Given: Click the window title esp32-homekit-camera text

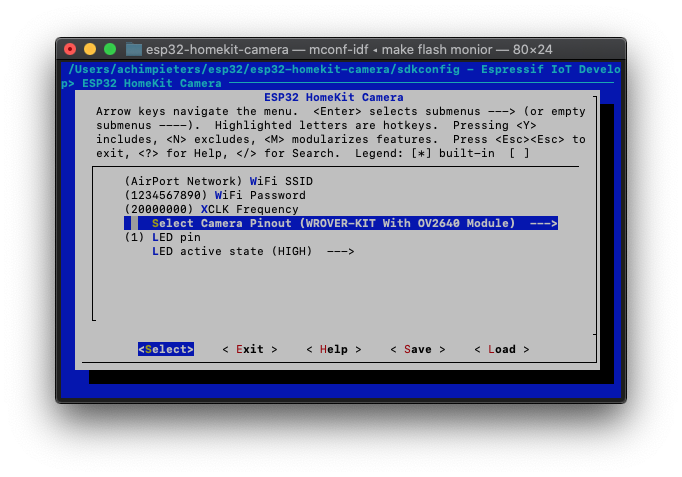Looking at the screenshot, I should click(217, 50).
